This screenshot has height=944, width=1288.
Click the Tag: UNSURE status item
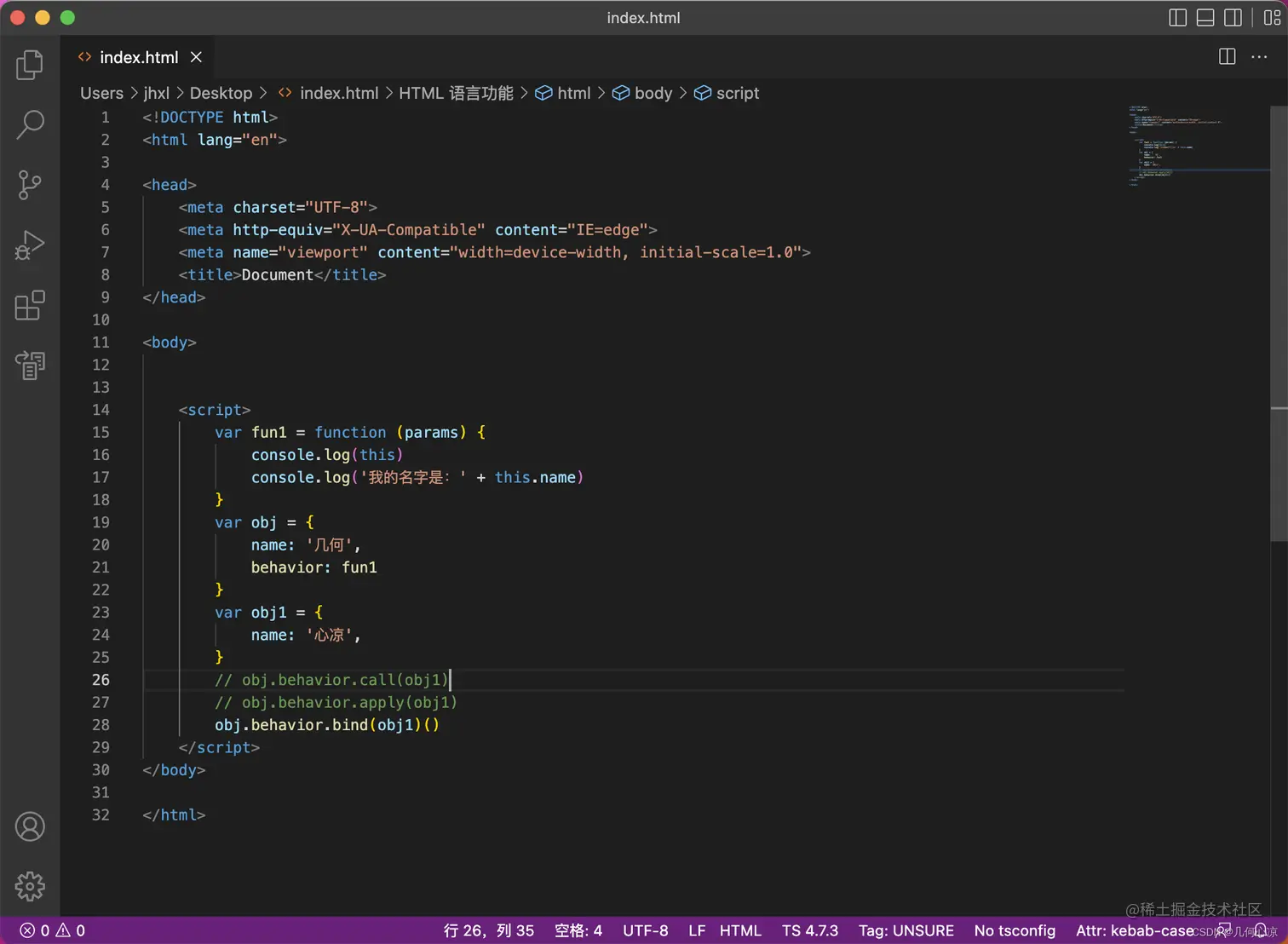pyautogui.click(x=906, y=930)
